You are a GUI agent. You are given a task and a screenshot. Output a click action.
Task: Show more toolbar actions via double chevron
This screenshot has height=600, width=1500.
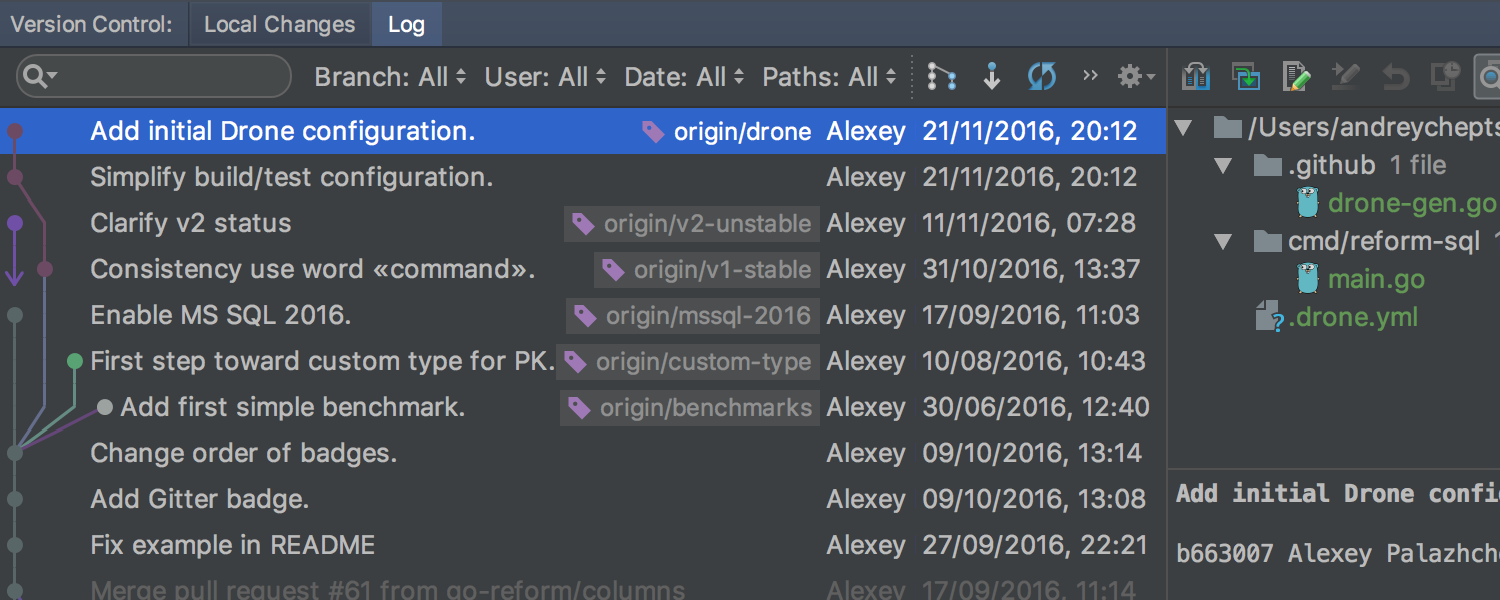click(1090, 76)
